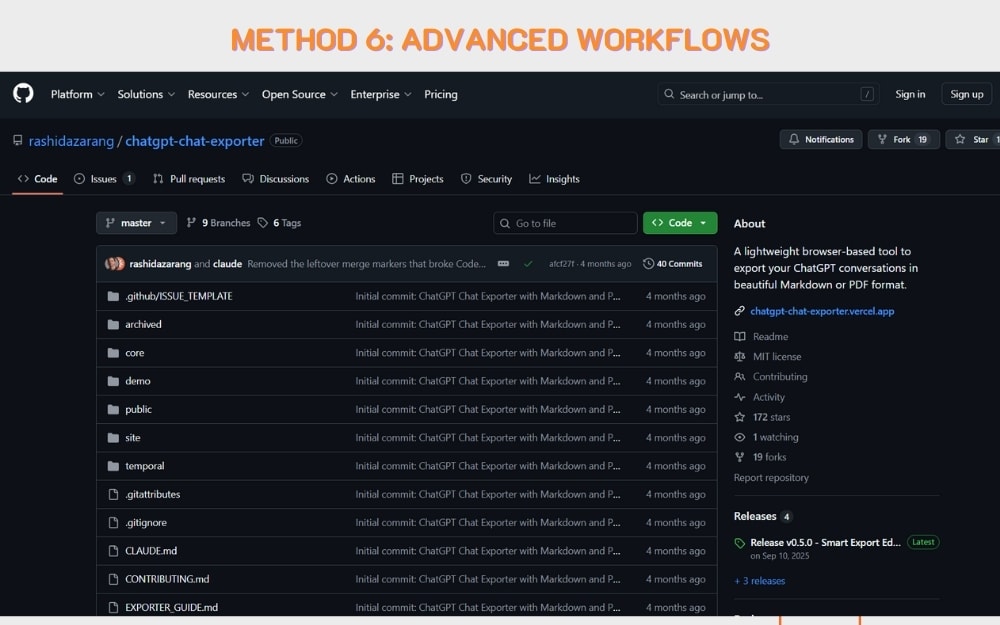Open the 40 Commits history link
1000x625 pixels.
click(672, 263)
